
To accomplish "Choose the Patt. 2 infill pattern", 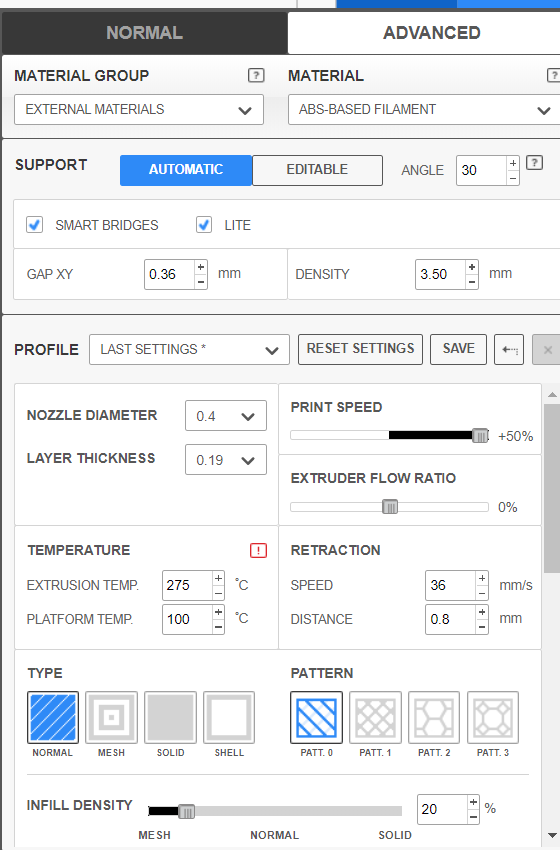I will coord(434,717).
